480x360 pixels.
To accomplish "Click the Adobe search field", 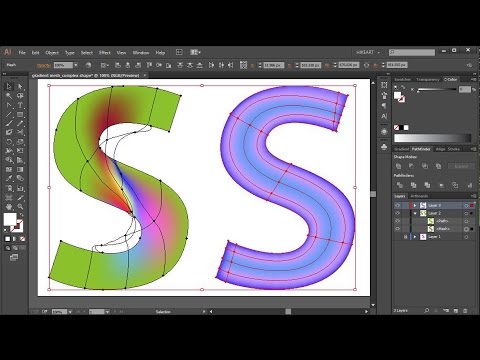I will coord(412,52).
